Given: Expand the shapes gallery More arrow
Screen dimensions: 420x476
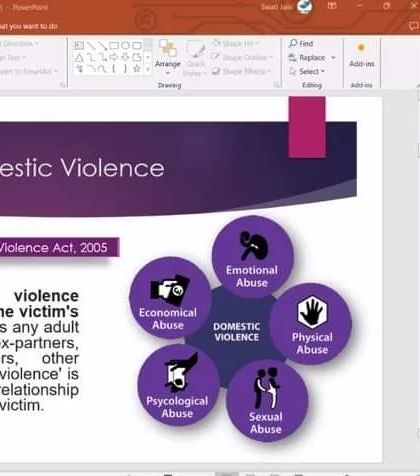Looking at the screenshot, I should tap(148, 69).
